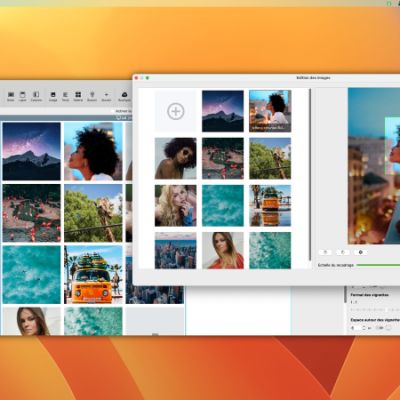This screenshot has width=400, height=400.
Task: Select the Bouton tool in the toolbar
Action: coord(92,96)
